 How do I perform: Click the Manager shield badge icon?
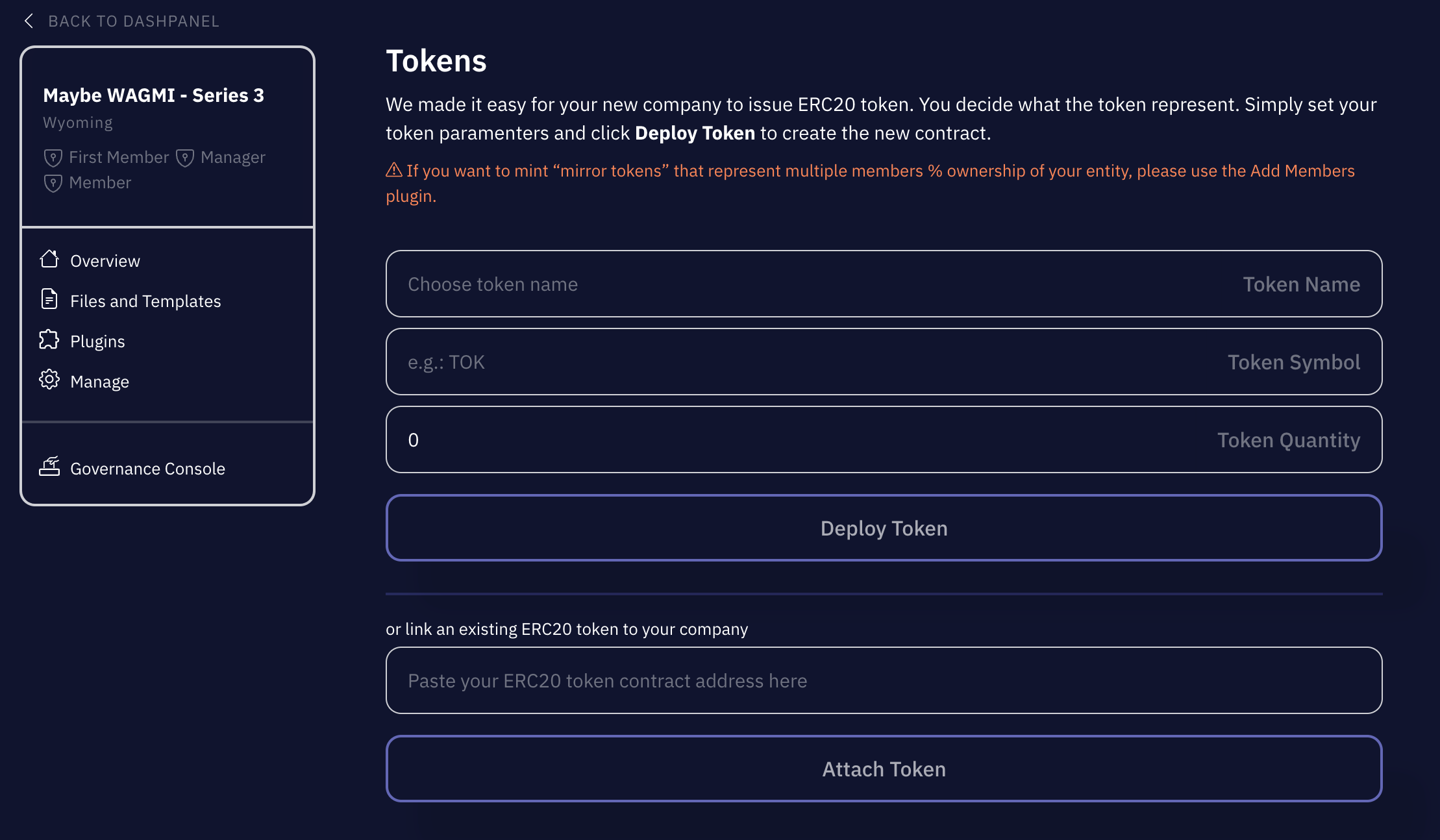pos(185,158)
